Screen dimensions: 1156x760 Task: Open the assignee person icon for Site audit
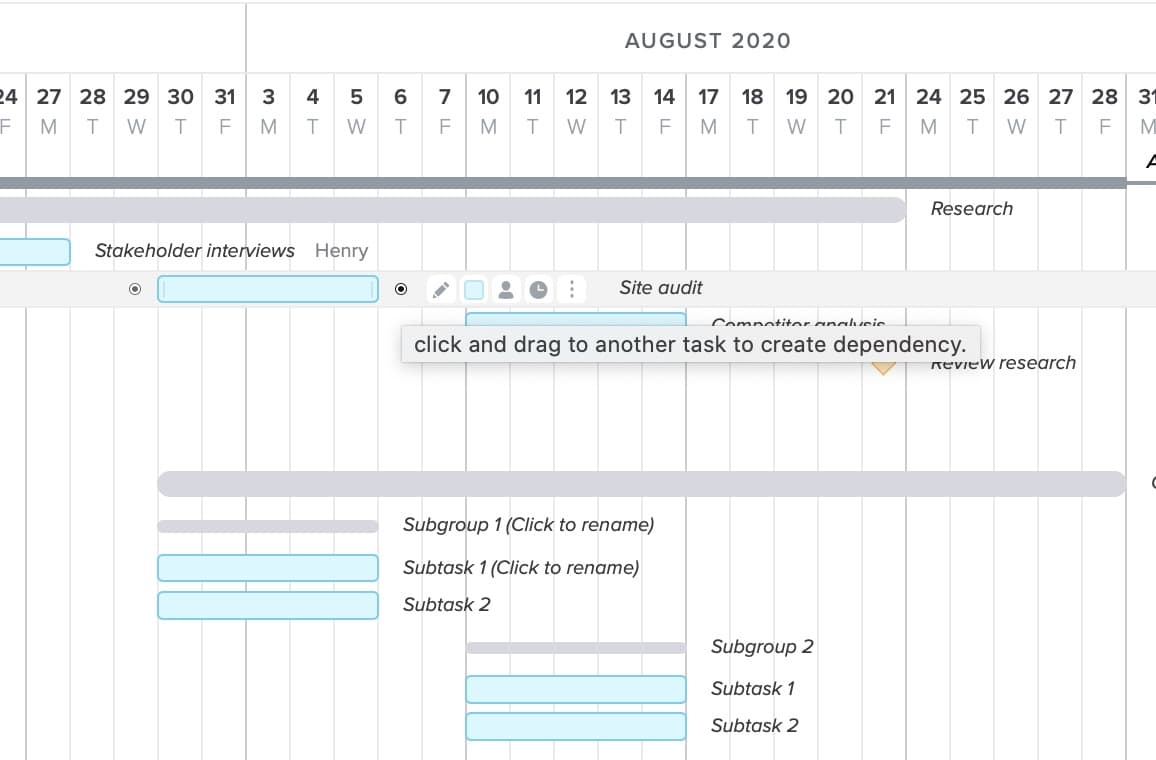pos(507,289)
